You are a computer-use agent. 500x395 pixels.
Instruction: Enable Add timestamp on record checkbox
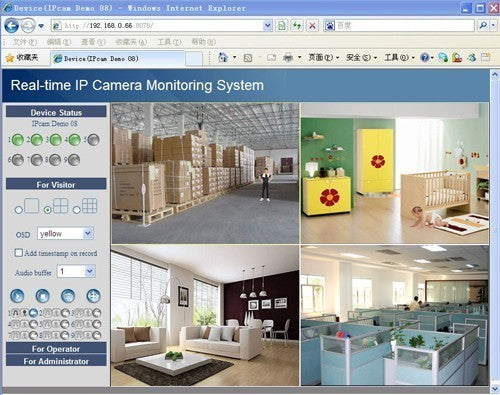(x=18, y=253)
